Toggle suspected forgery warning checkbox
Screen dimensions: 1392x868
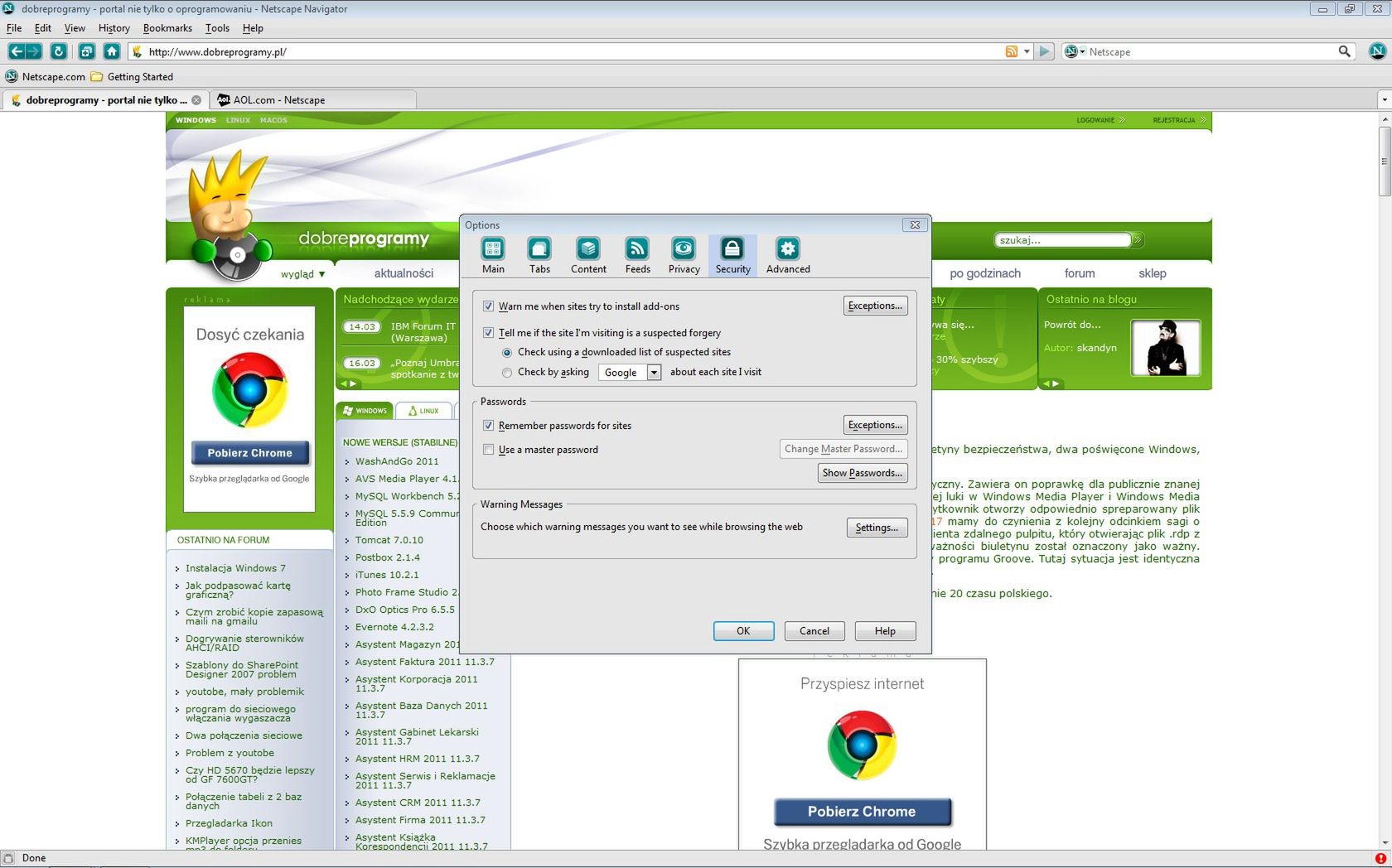point(488,333)
